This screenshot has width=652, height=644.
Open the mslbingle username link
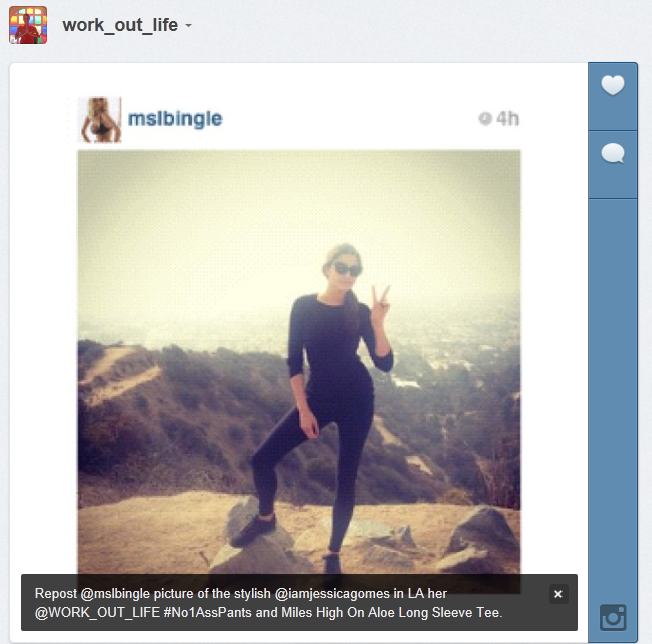[x=175, y=119]
